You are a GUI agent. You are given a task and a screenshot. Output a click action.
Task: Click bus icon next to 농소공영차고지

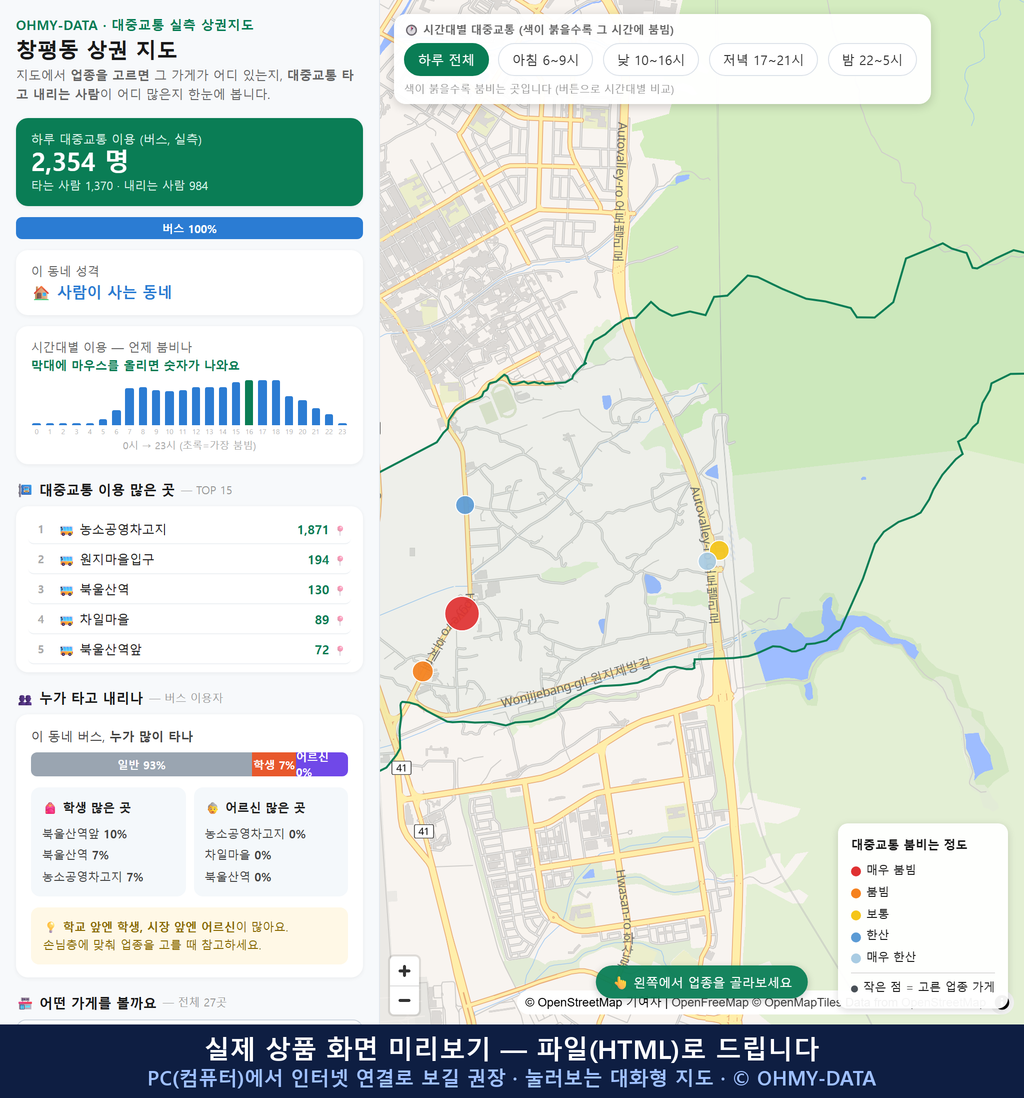coord(66,531)
